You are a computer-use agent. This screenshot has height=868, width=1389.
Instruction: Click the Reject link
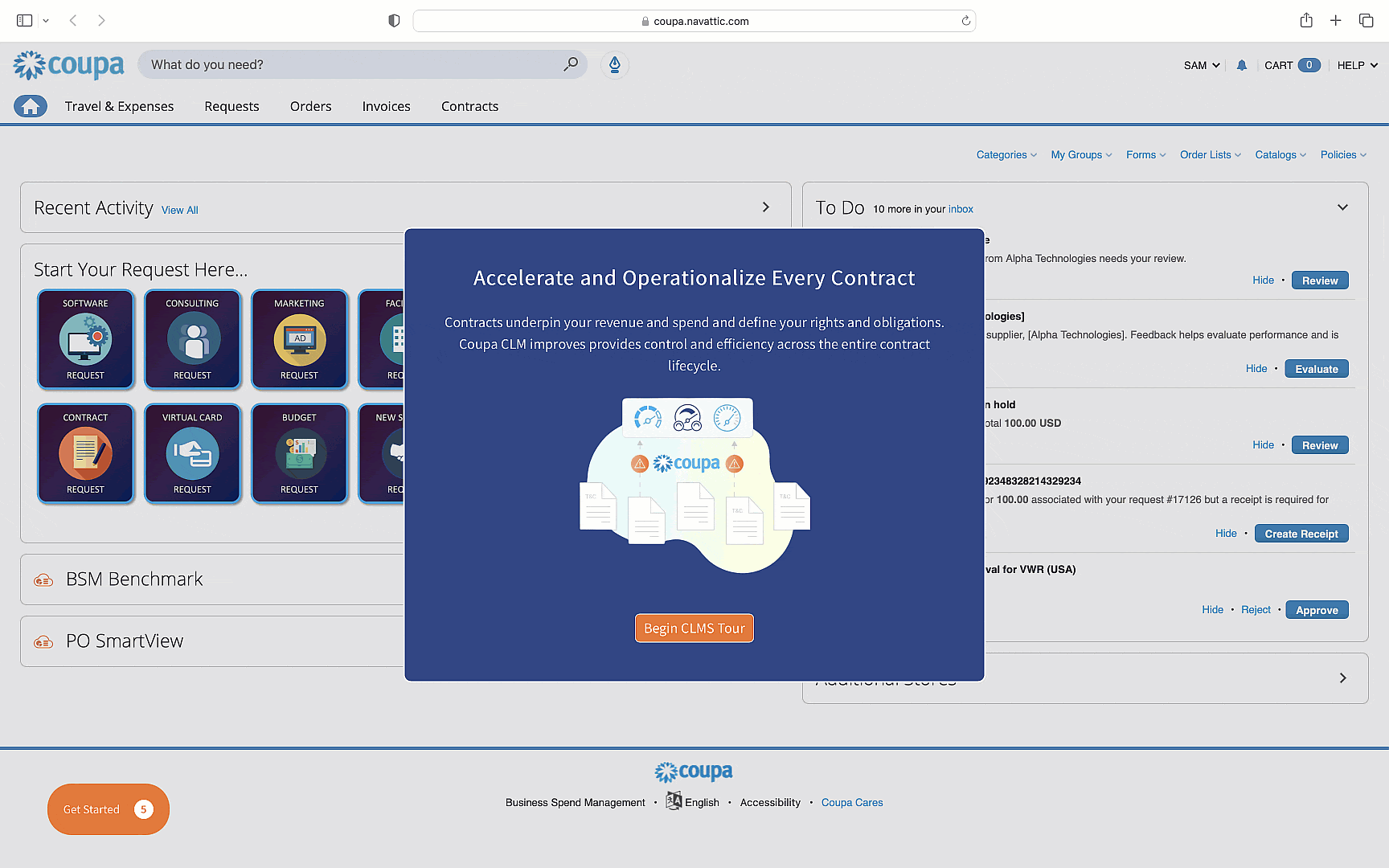click(x=1256, y=610)
